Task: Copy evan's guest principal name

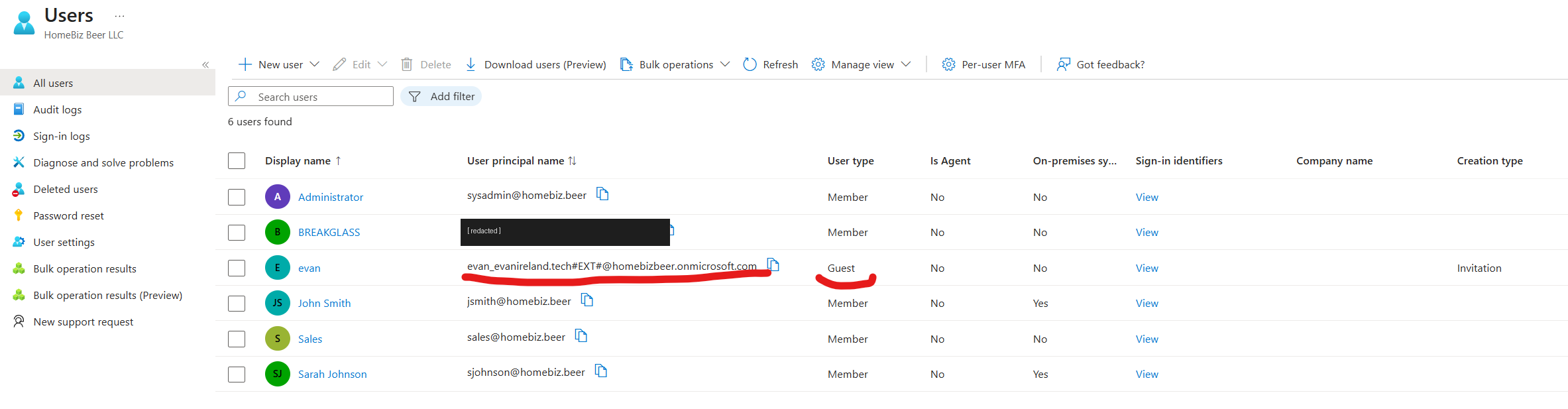Action: (x=773, y=264)
